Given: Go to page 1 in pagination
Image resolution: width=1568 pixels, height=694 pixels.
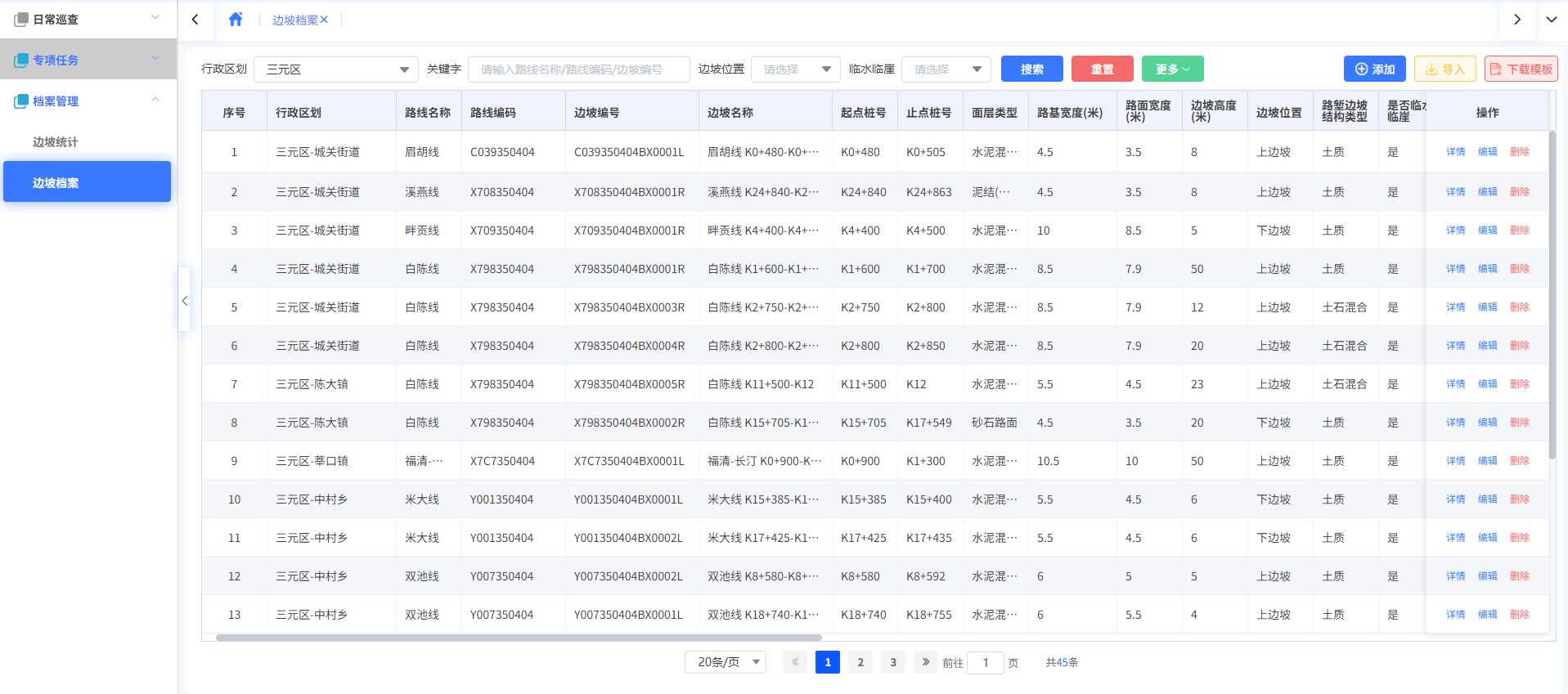Looking at the screenshot, I should 828,662.
